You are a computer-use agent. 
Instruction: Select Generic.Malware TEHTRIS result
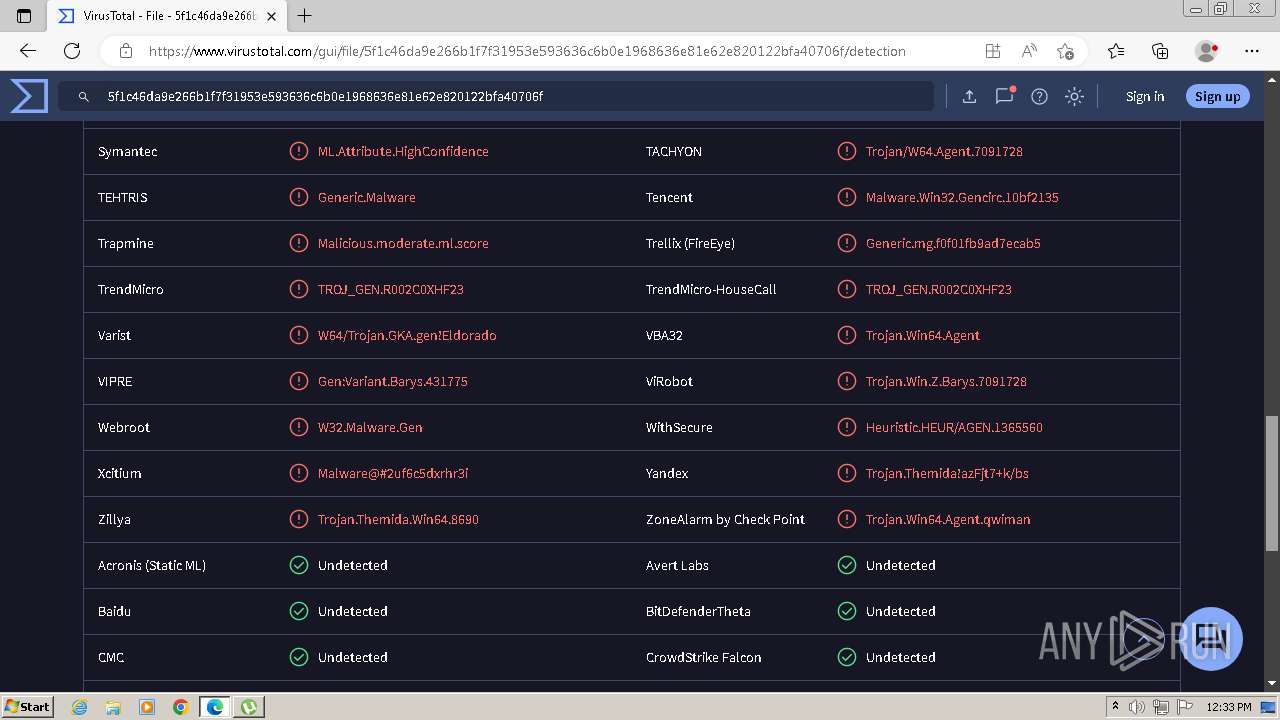(x=367, y=197)
